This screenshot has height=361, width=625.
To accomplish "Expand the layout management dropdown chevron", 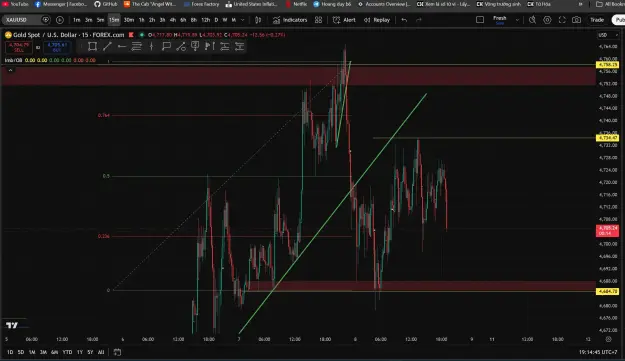I will click(x=517, y=20).
